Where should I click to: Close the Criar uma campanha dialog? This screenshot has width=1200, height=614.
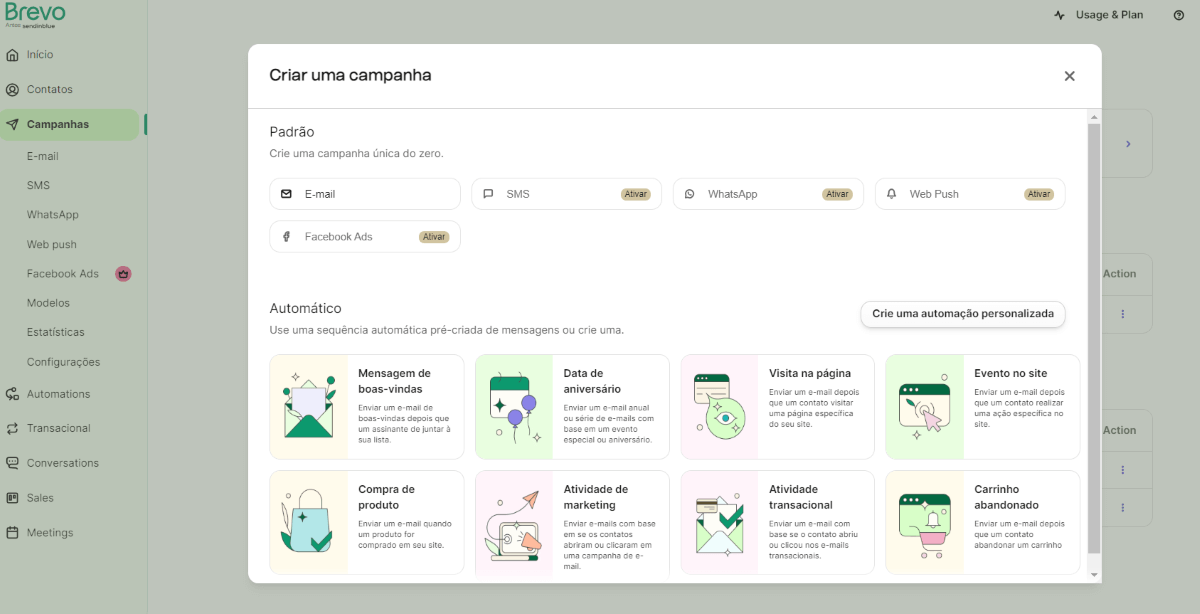tap(1069, 76)
